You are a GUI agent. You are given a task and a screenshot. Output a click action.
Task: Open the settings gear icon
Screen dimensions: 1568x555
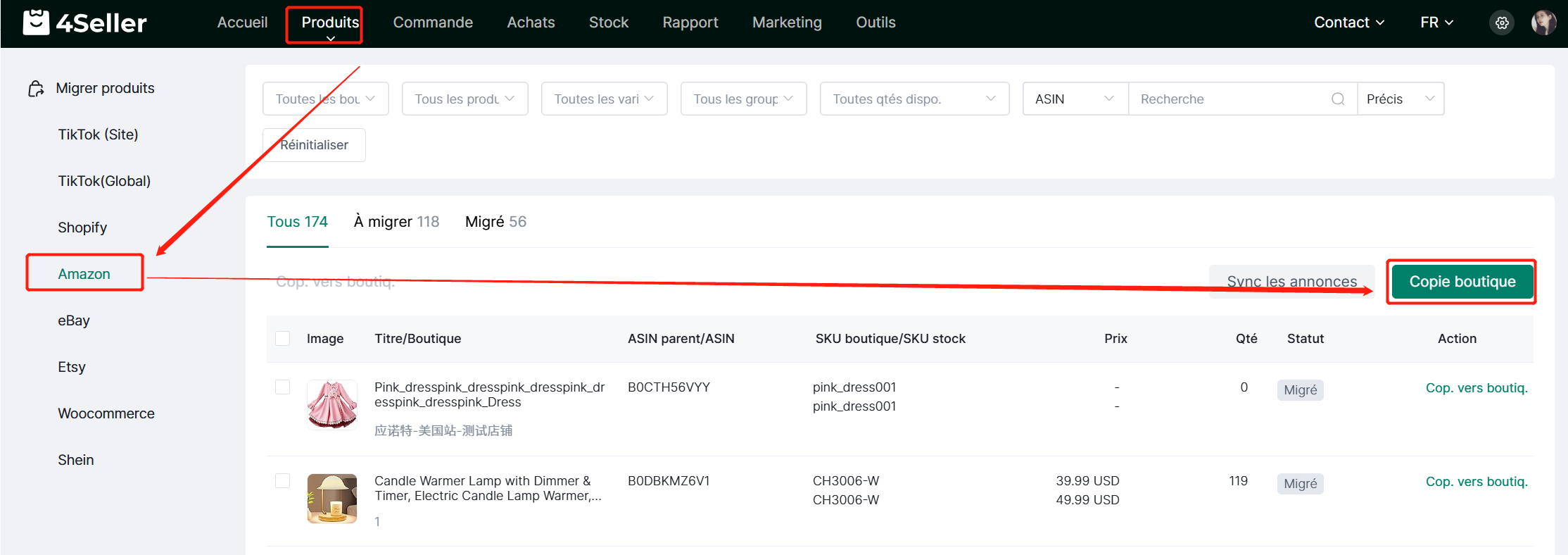pos(1502,23)
